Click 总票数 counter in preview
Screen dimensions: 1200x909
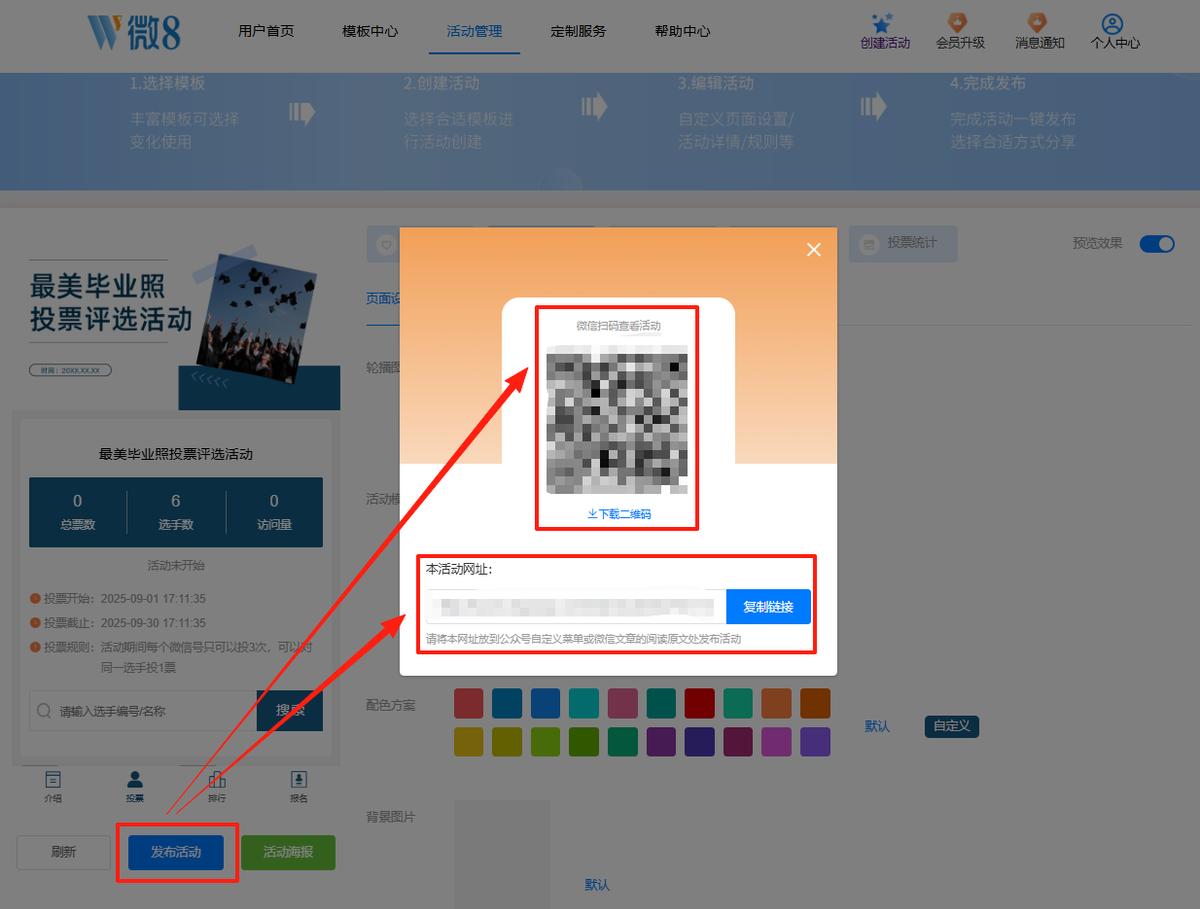point(78,512)
